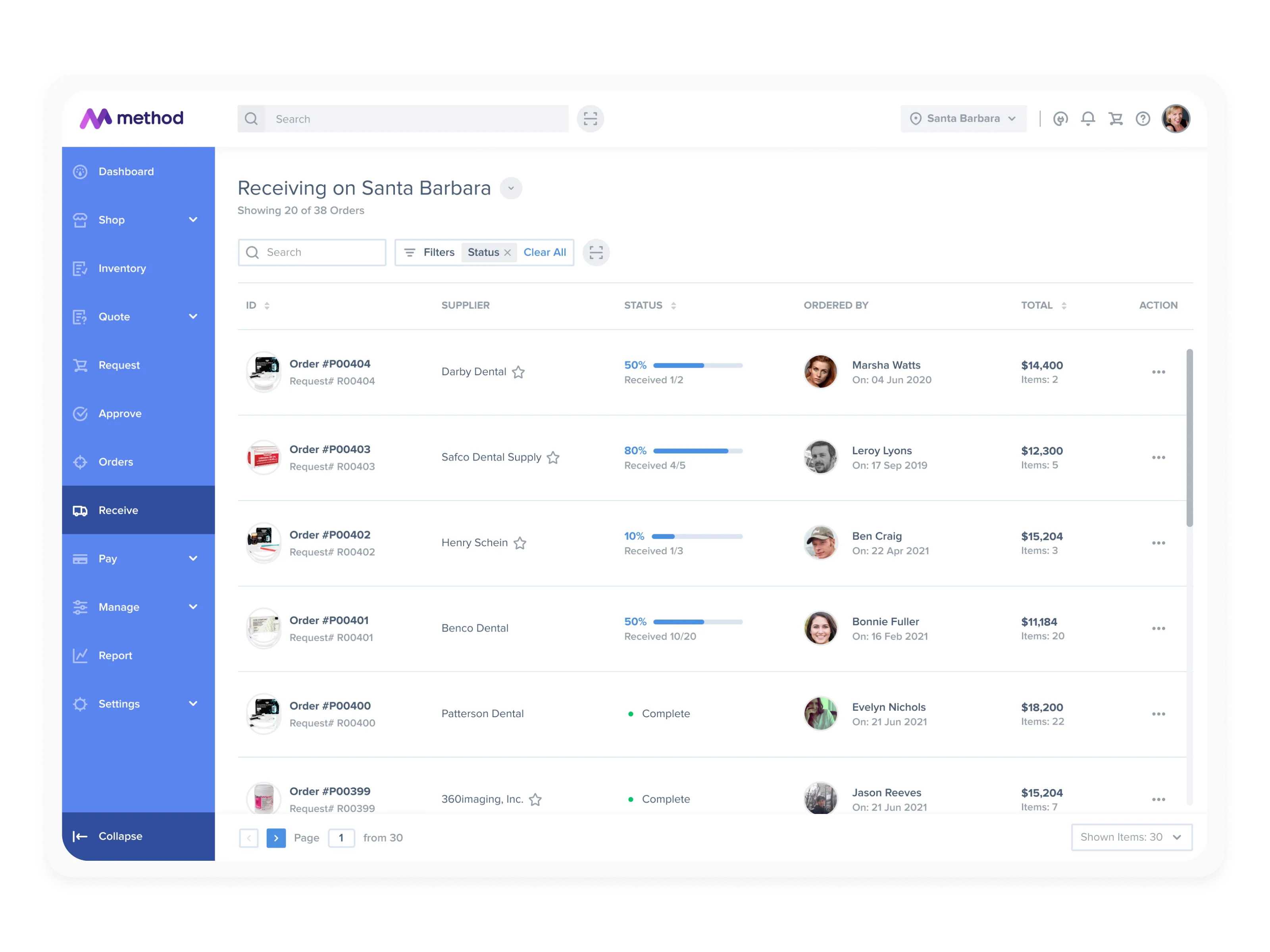Image resolution: width=1270 pixels, height=952 pixels.
Task: Click the scan icon next to Filters bar
Action: [596, 253]
